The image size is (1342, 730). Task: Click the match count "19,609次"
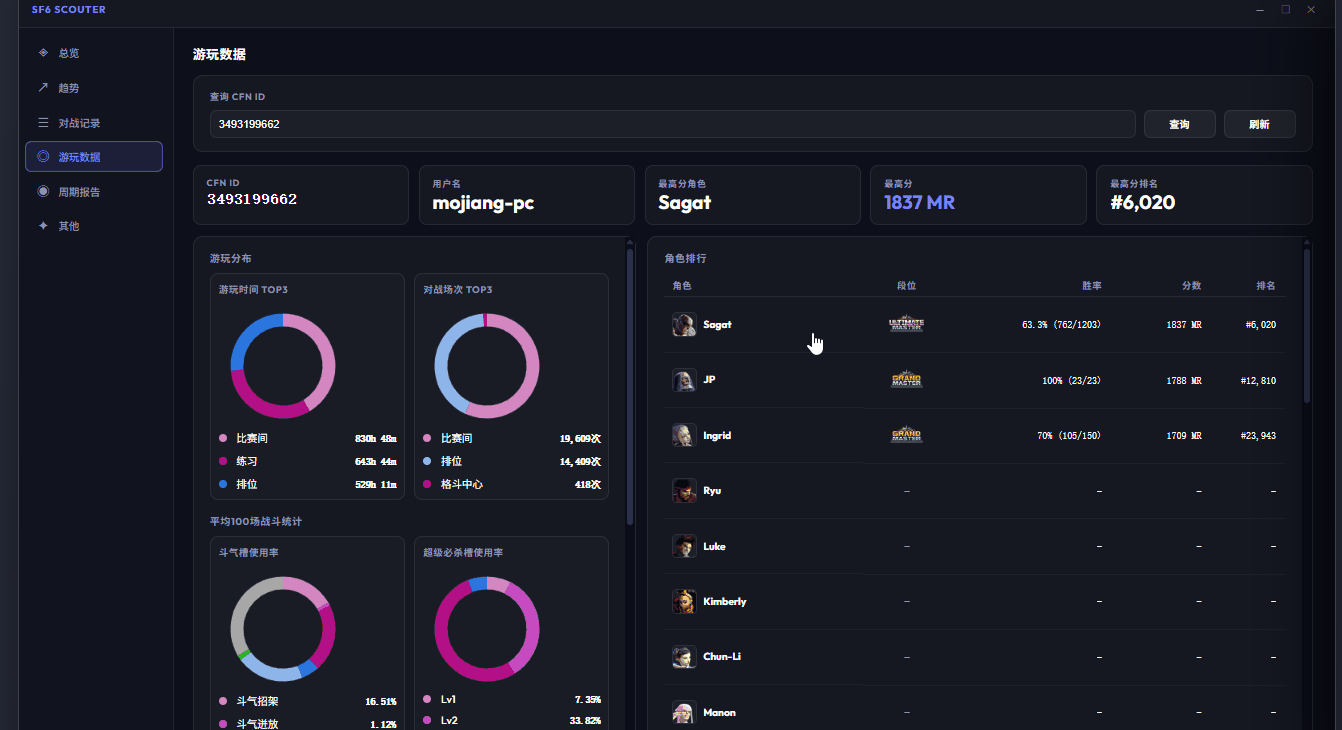pyautogui.click(x=580, y=439)
